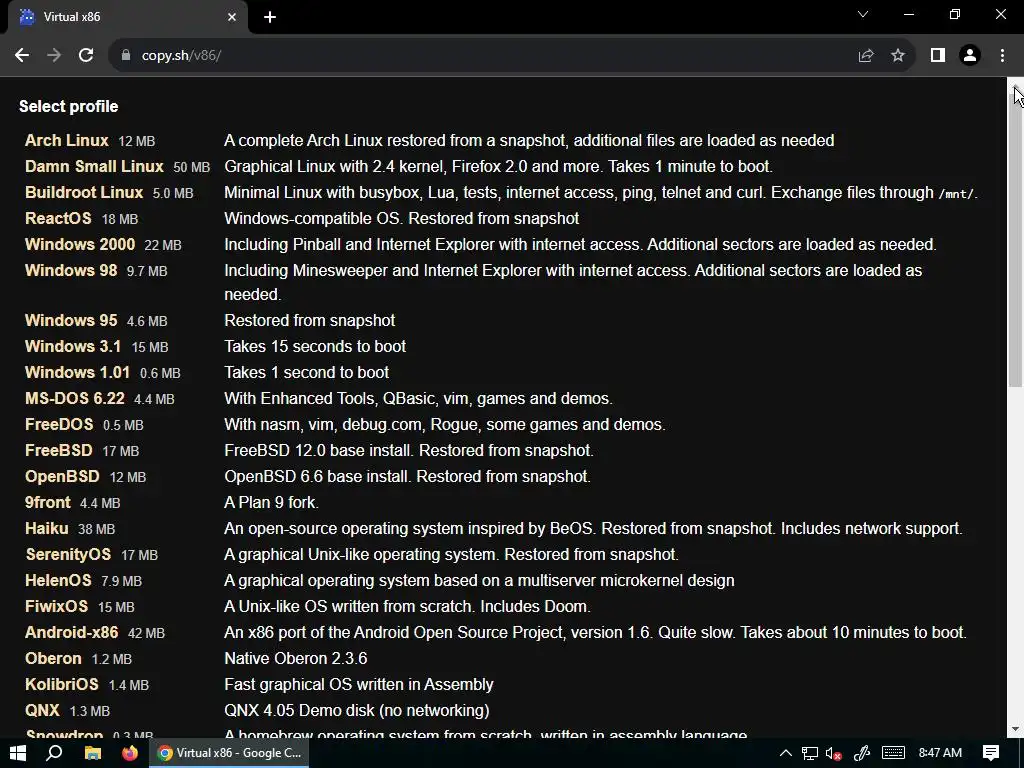
Task: Select Virtual x86 Chrome taskbar button
Action: (230, 753)
